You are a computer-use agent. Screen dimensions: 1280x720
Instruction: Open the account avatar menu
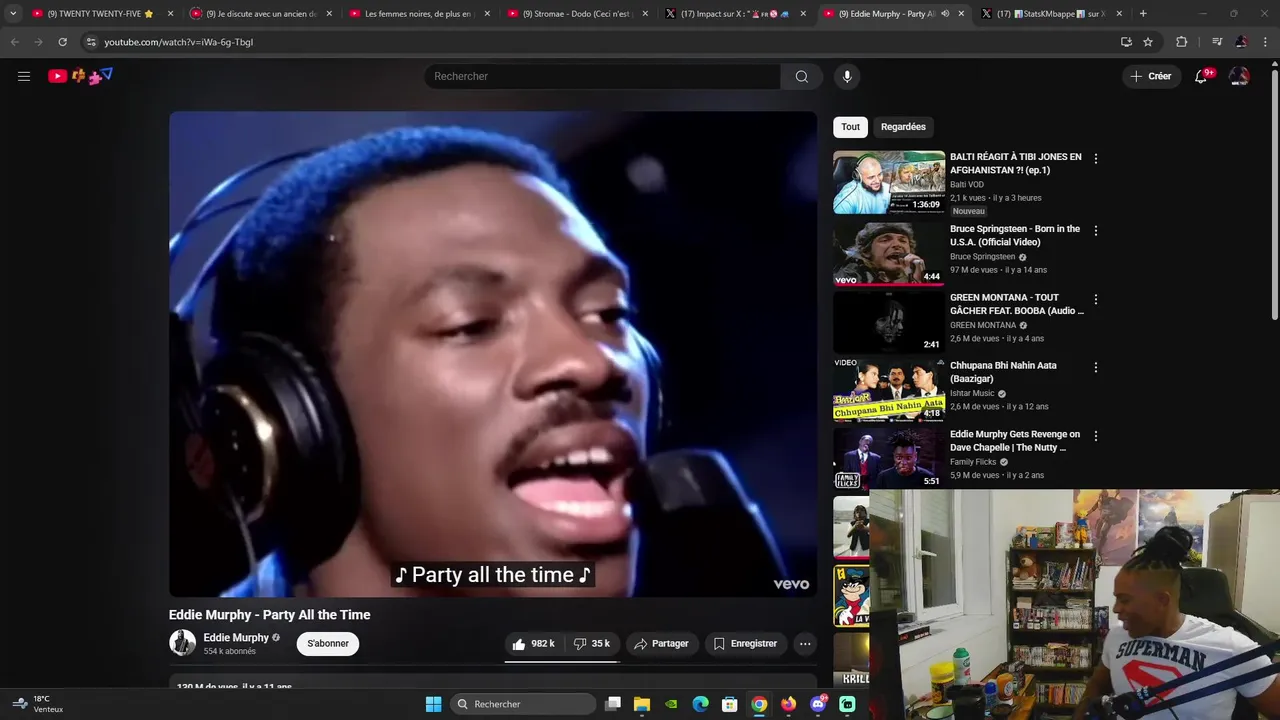1239,76
